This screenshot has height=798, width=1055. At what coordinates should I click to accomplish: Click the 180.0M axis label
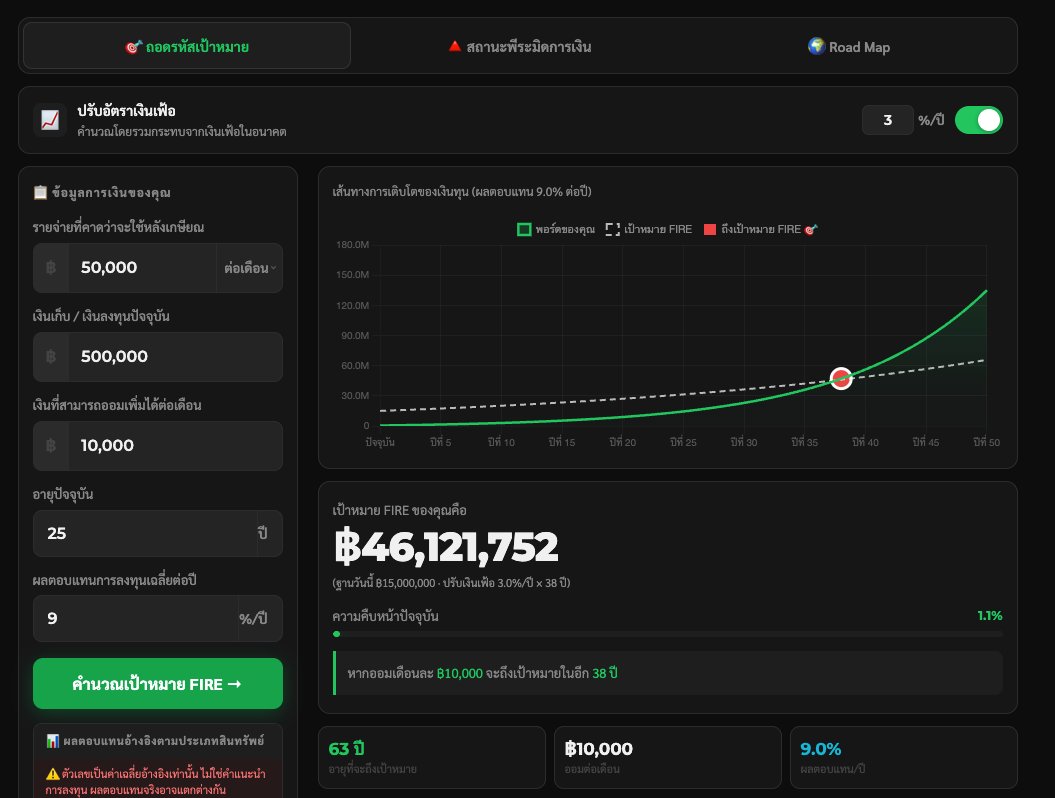pos(353,244)
